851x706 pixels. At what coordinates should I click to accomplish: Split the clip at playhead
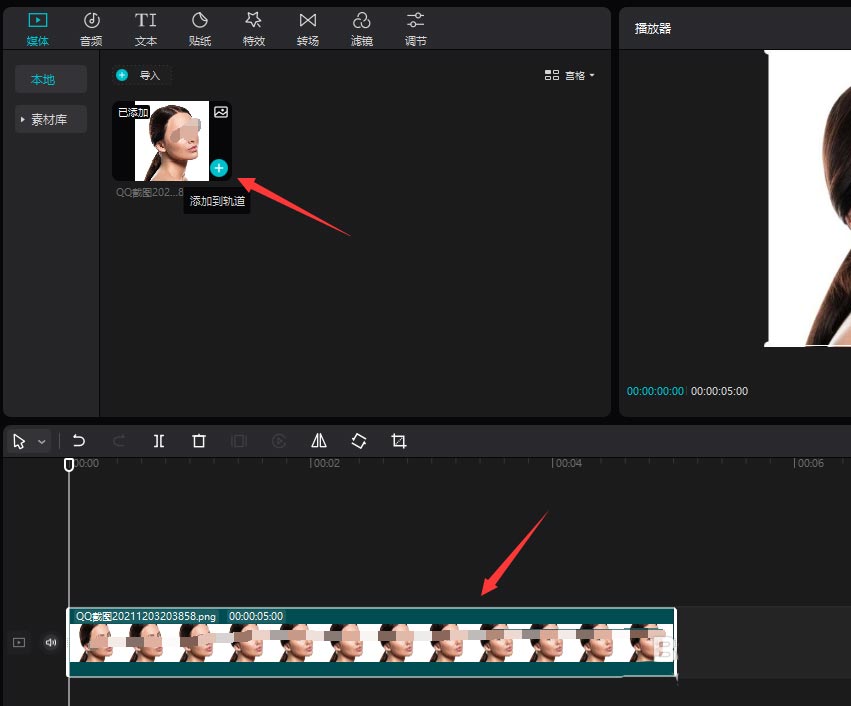tap(159, 441)
